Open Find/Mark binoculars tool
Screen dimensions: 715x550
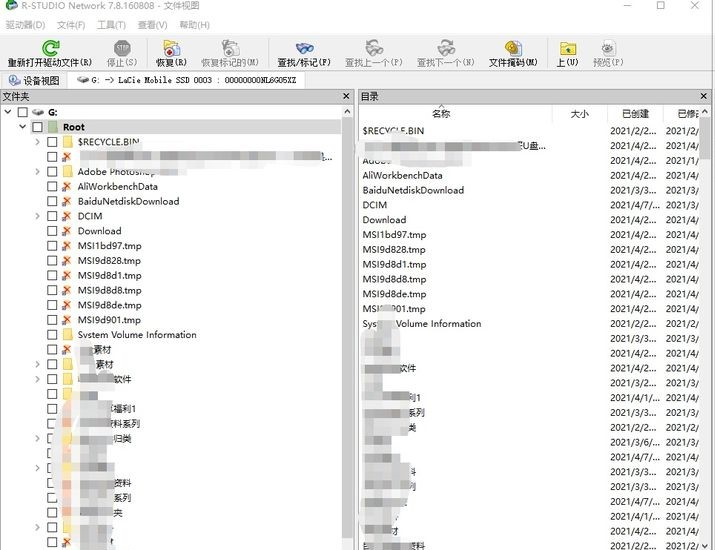tap(304, 47)
